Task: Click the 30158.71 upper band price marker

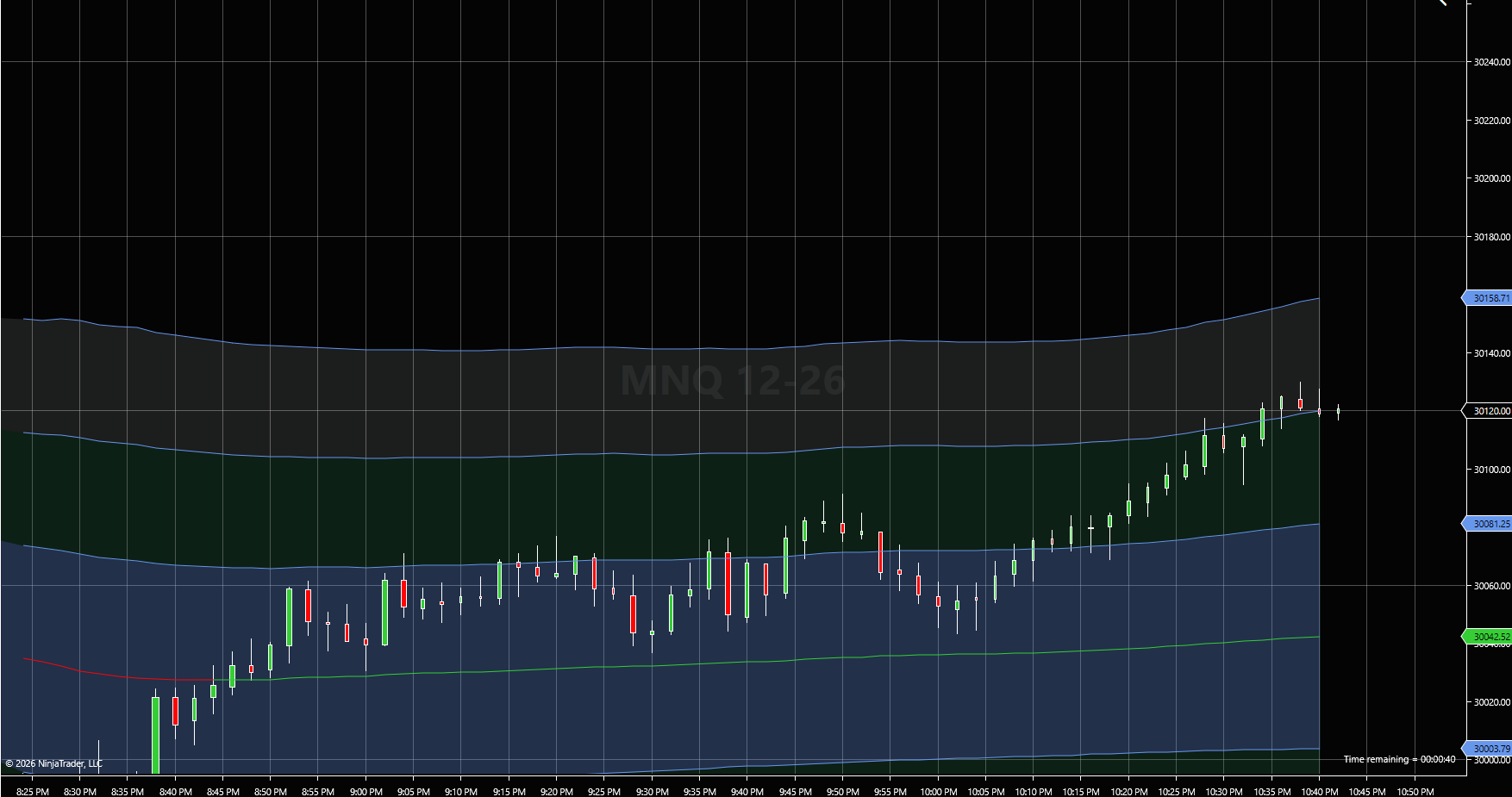Action: [x=1487, y=298]
